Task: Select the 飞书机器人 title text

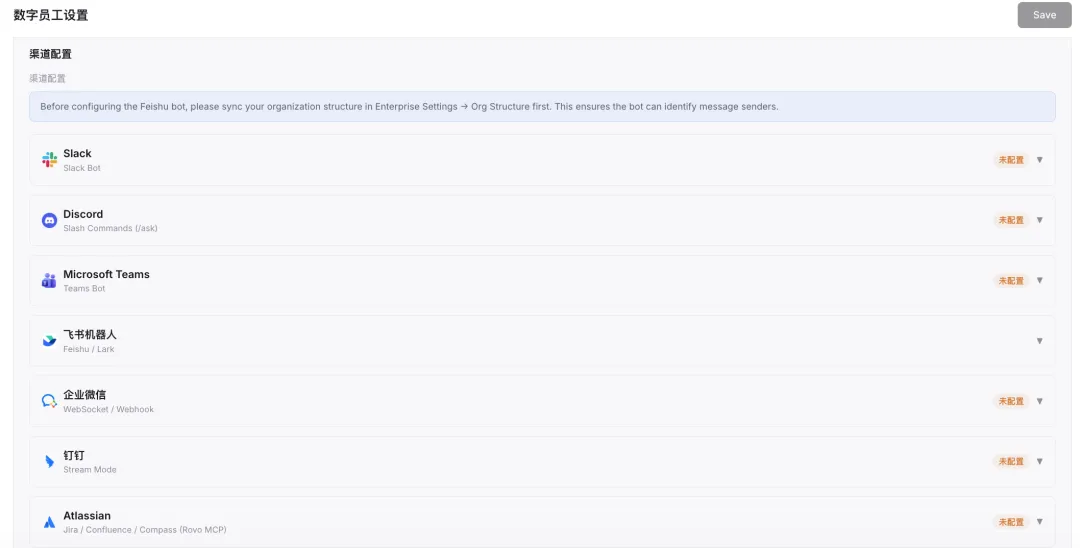Action: coord(90,335)
